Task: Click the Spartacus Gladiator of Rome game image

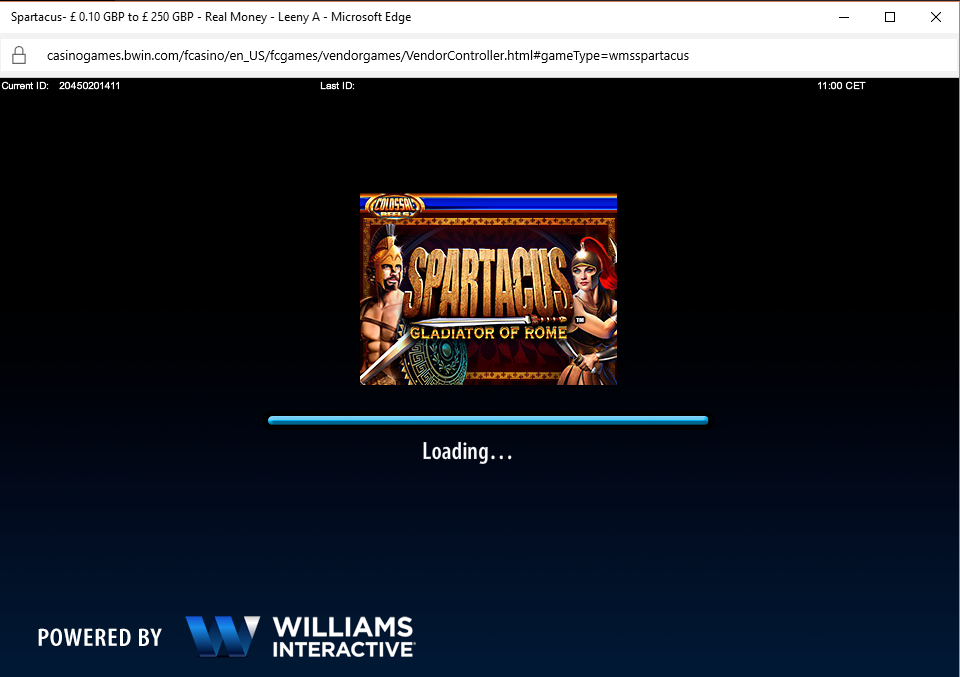Action: [488, 289]
